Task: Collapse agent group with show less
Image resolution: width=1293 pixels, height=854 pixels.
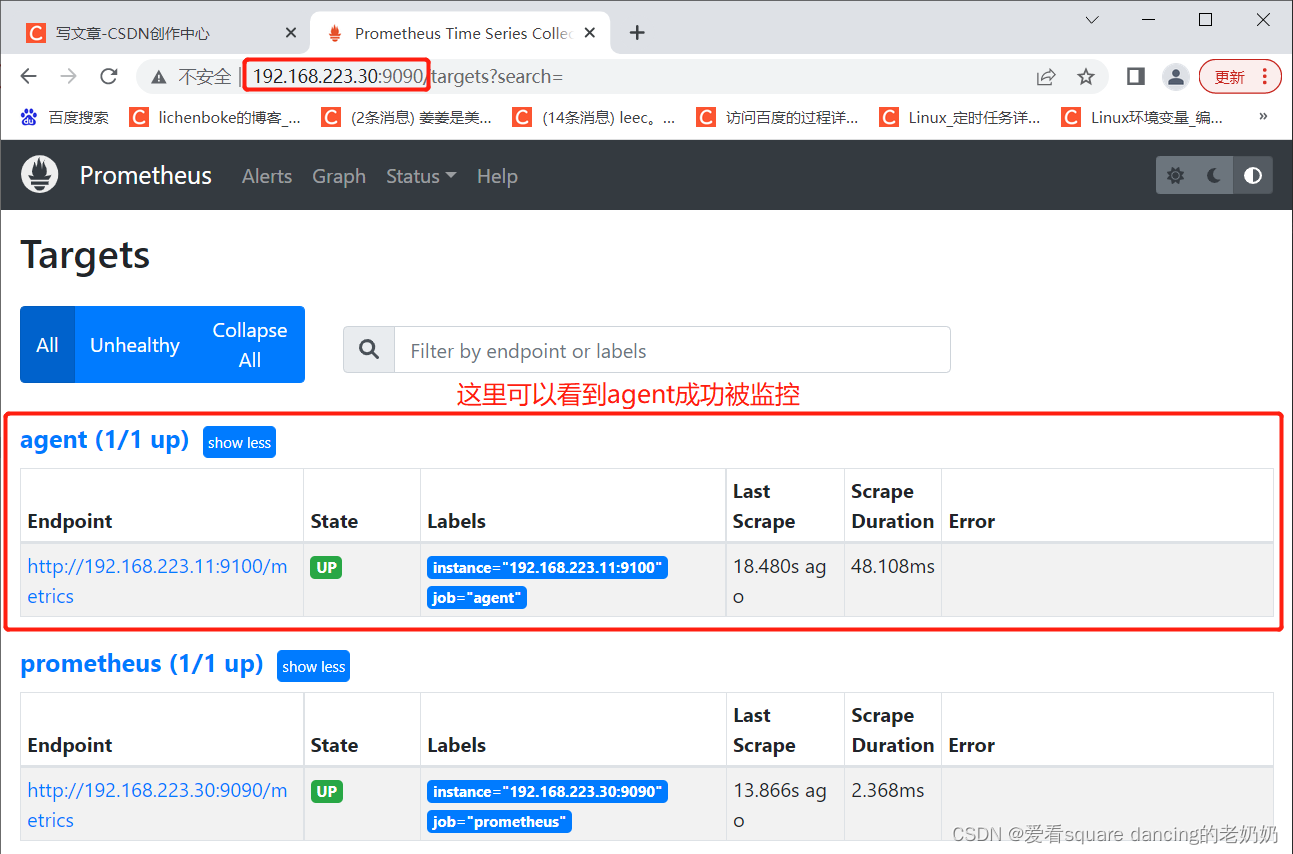Action: pyautogui.click(x=239, y=443)
